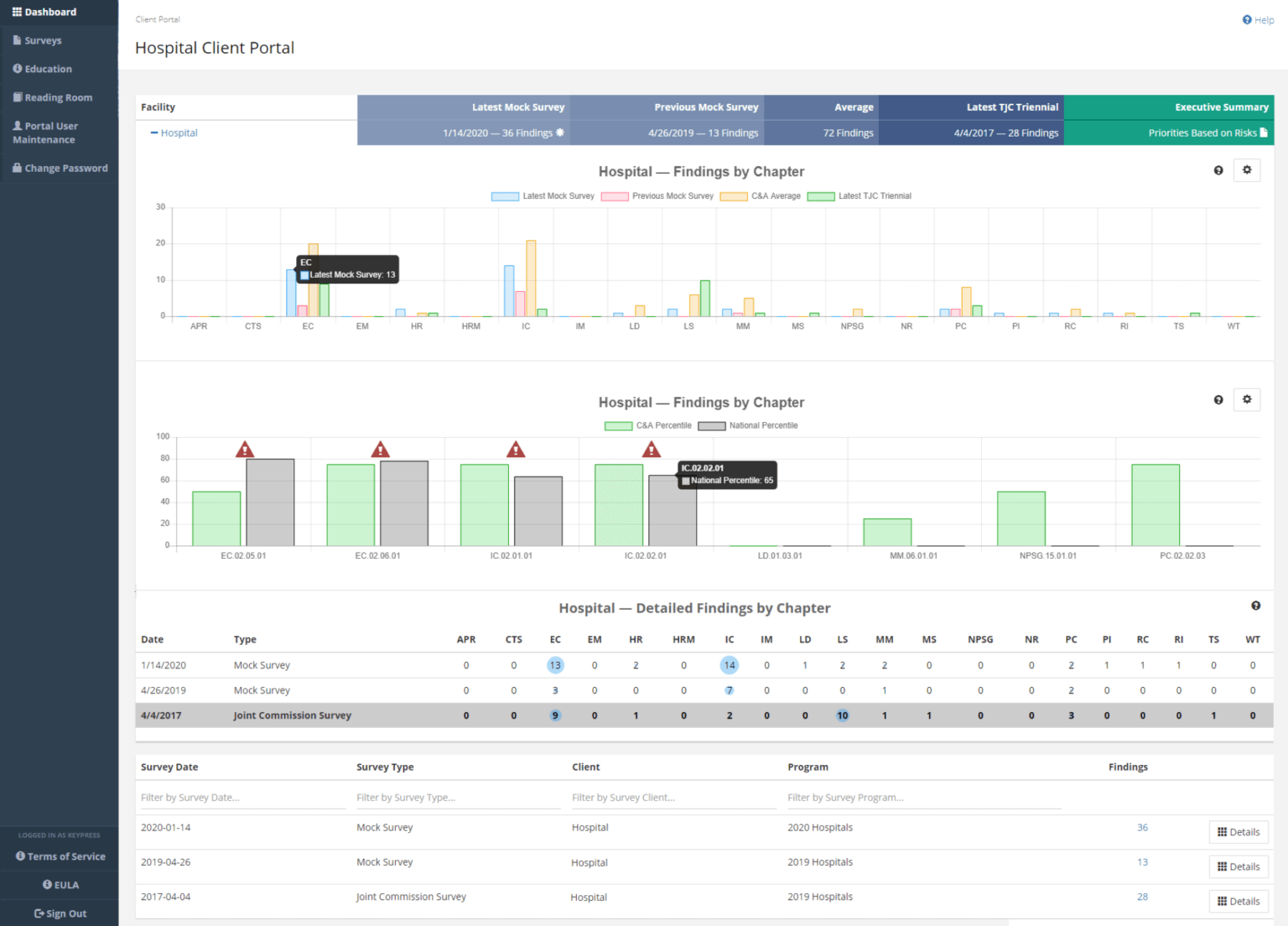Click help icon beside first chart gear
This screenshot has height=926, width=1288.
(x=1218, y=171)
